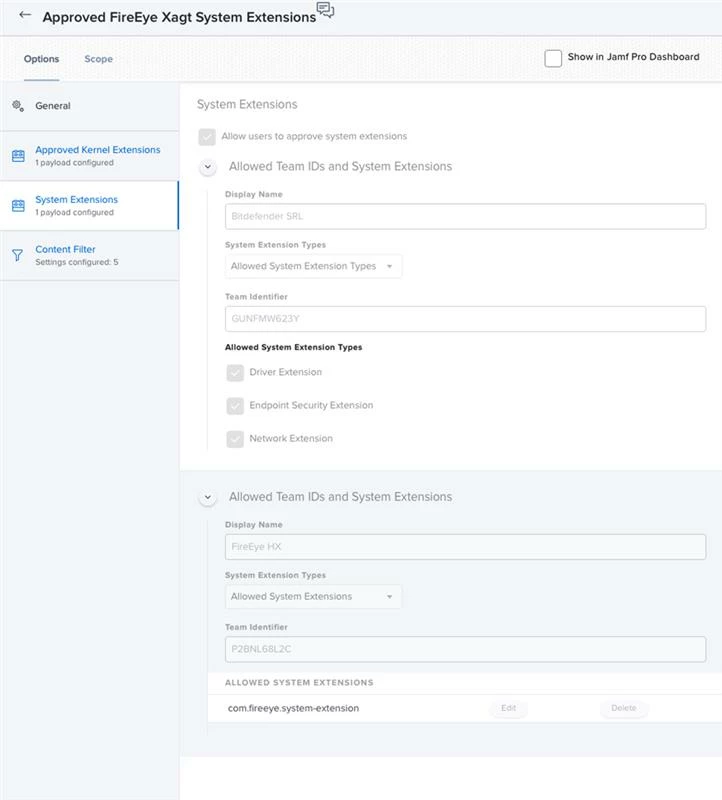Click the Approved Kernel Extensions payload icon
This screenshot has width=722, height=800.
(18, 156)
